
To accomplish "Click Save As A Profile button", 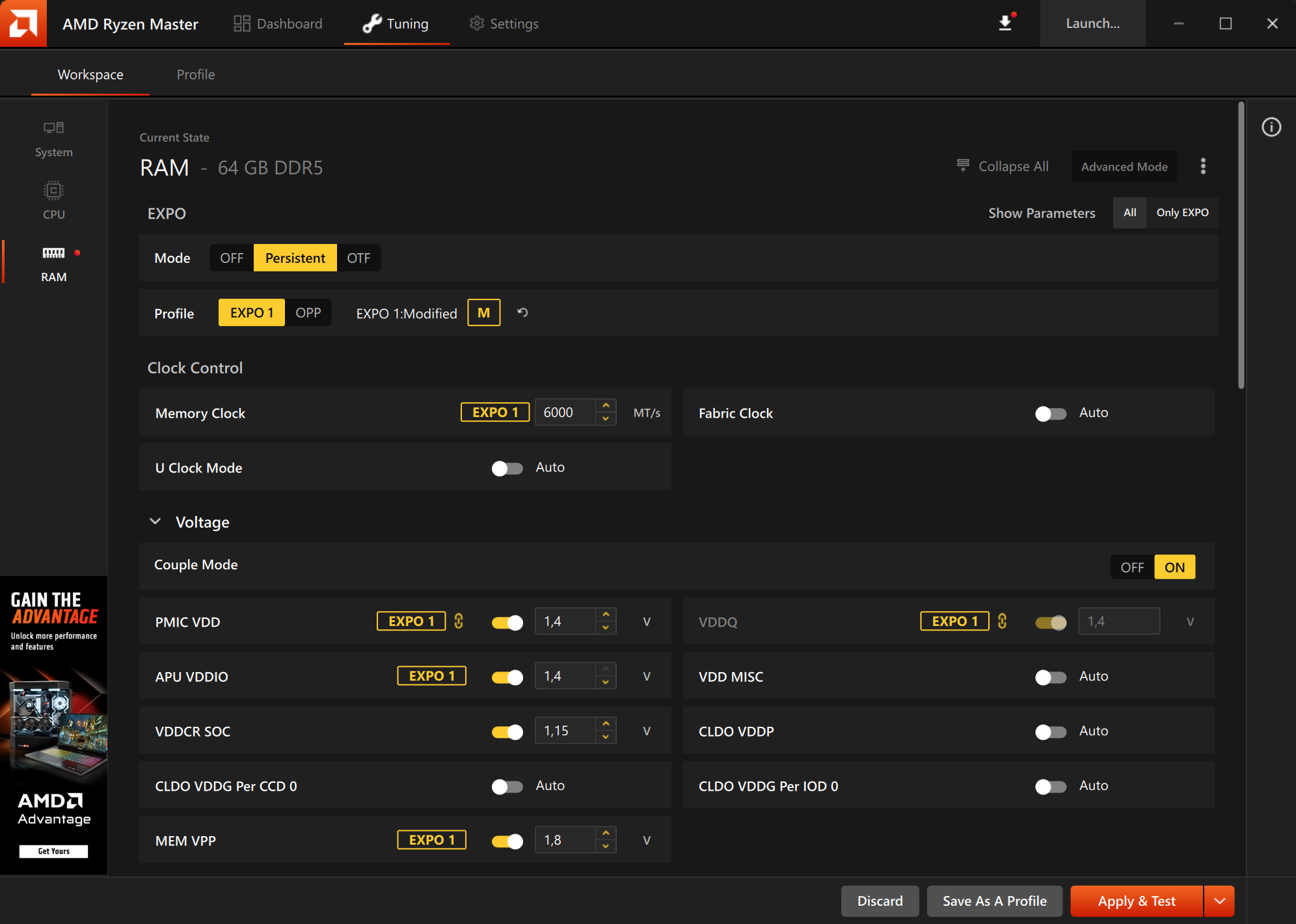I will (x=994, y=901).
